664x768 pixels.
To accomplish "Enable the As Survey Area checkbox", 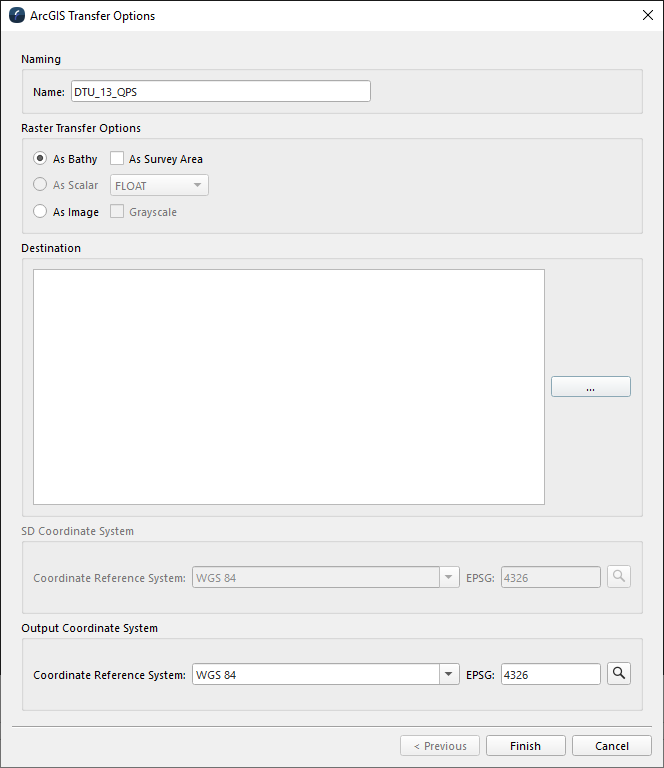I will (117, 159).
